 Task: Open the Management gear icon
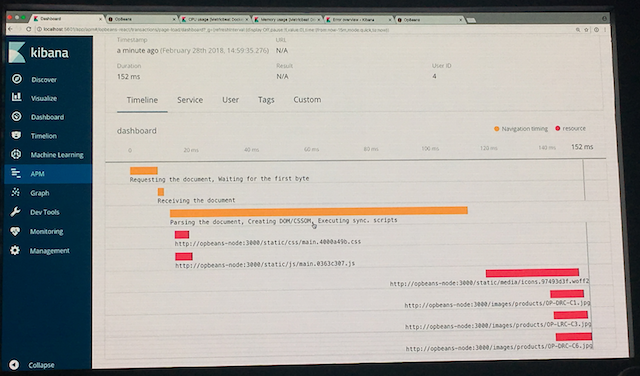click(15, 250)
